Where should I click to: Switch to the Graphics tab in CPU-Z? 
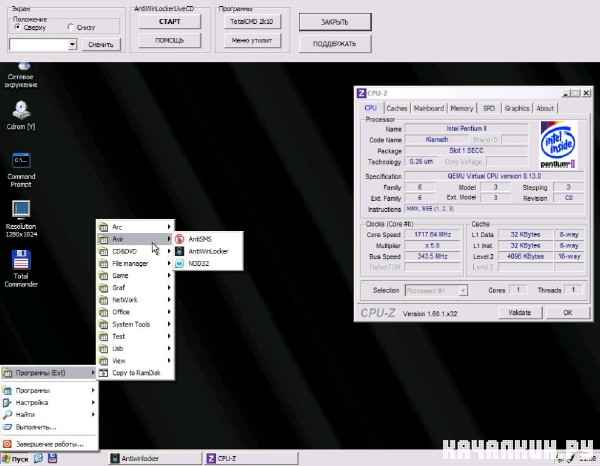pos(517,108)
